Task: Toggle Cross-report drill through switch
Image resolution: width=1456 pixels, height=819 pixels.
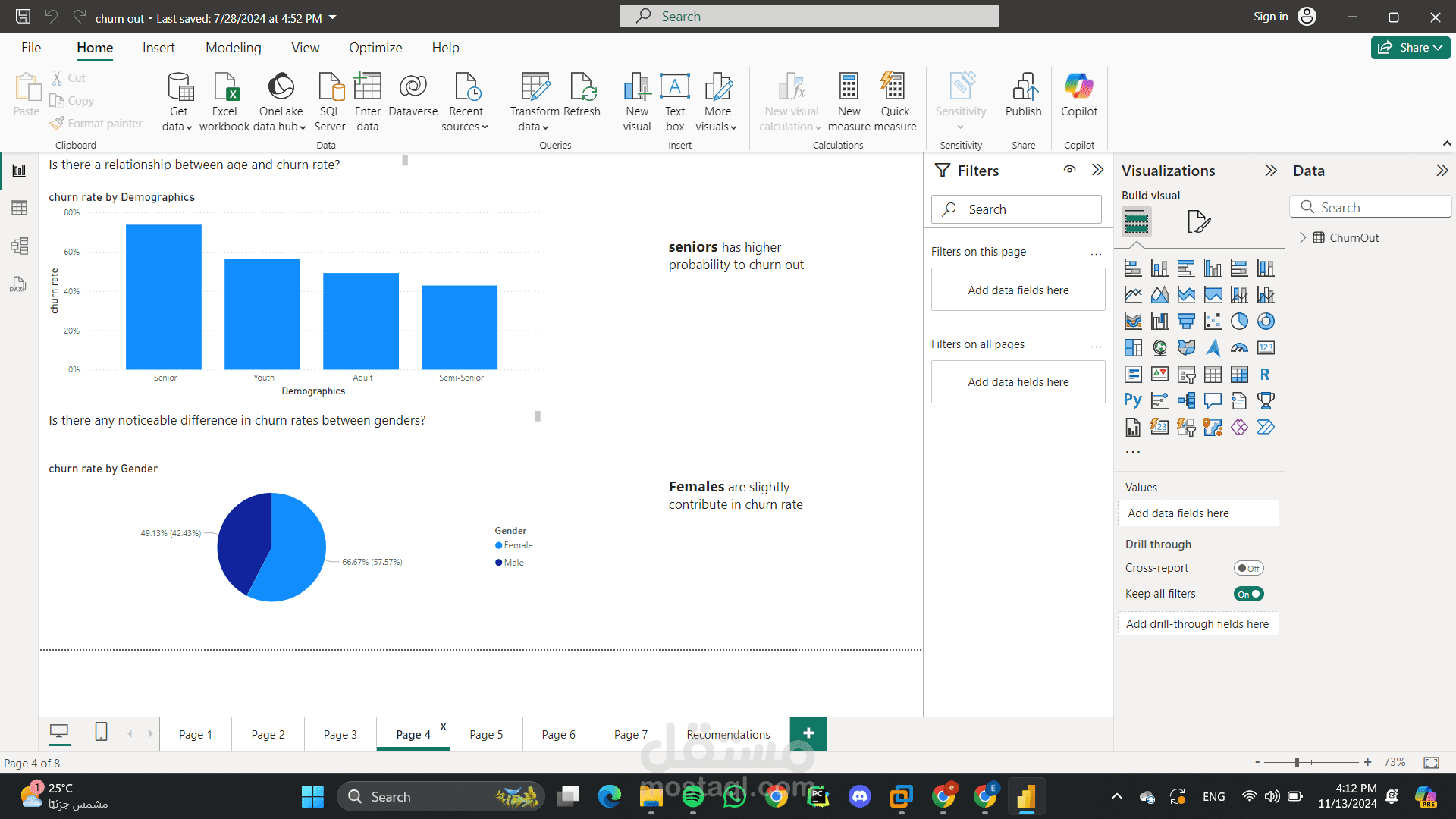Action: (x=1248, y=568)
